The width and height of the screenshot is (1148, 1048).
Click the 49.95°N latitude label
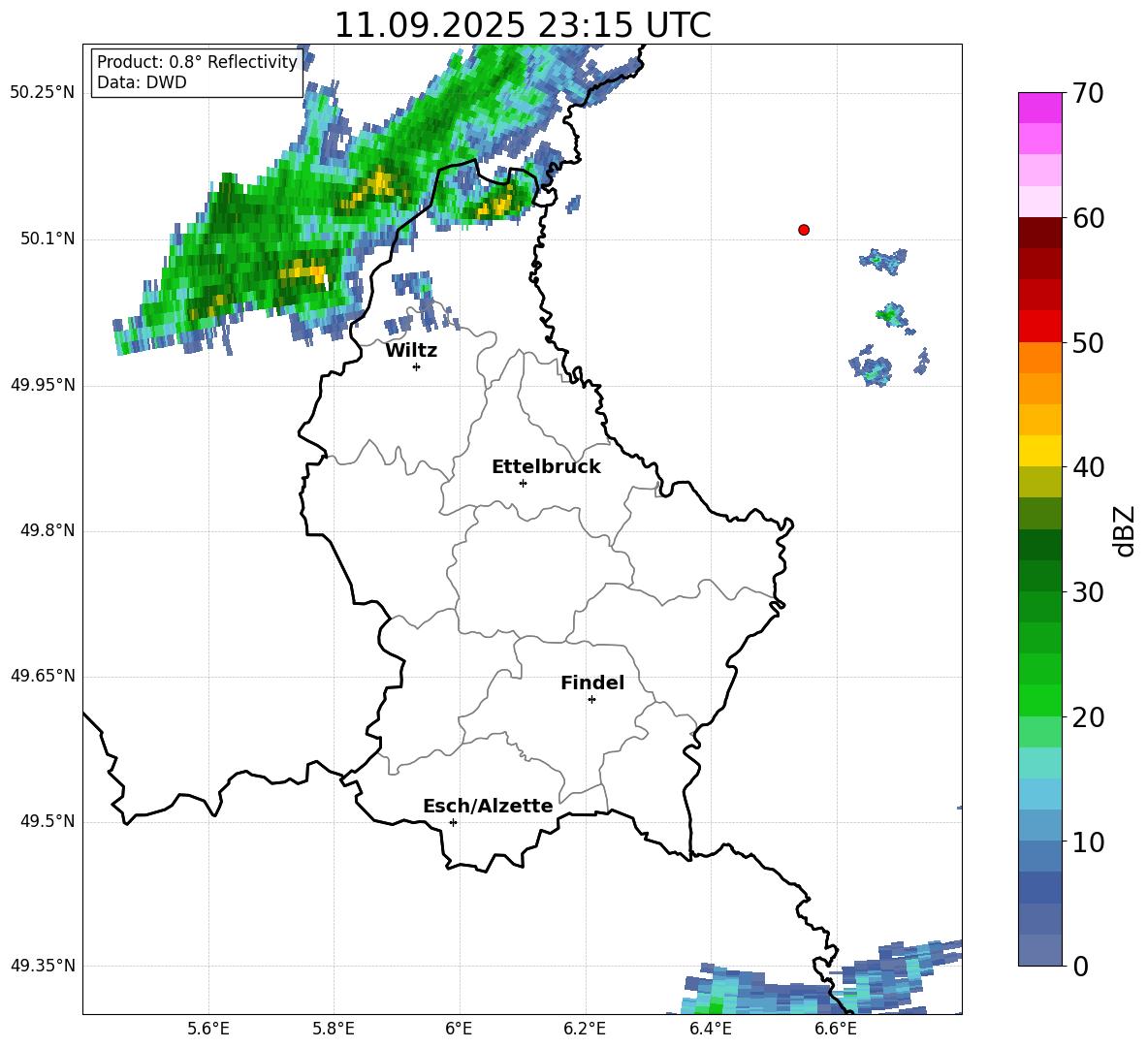pyautogui.click(x=43, y=385)
